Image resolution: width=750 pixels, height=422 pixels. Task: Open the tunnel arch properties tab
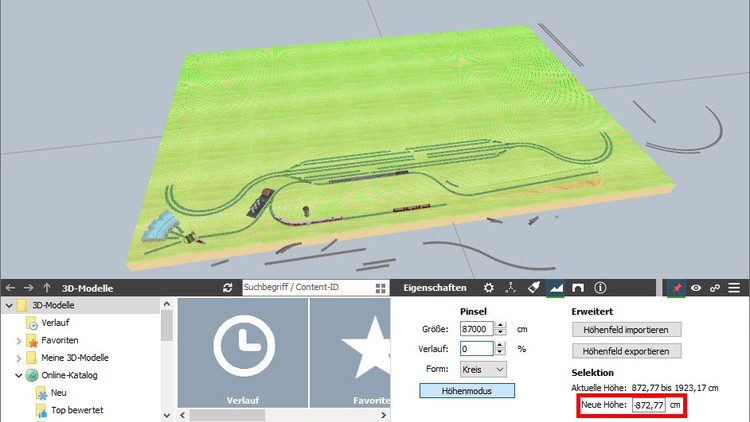tap(578, 288)
